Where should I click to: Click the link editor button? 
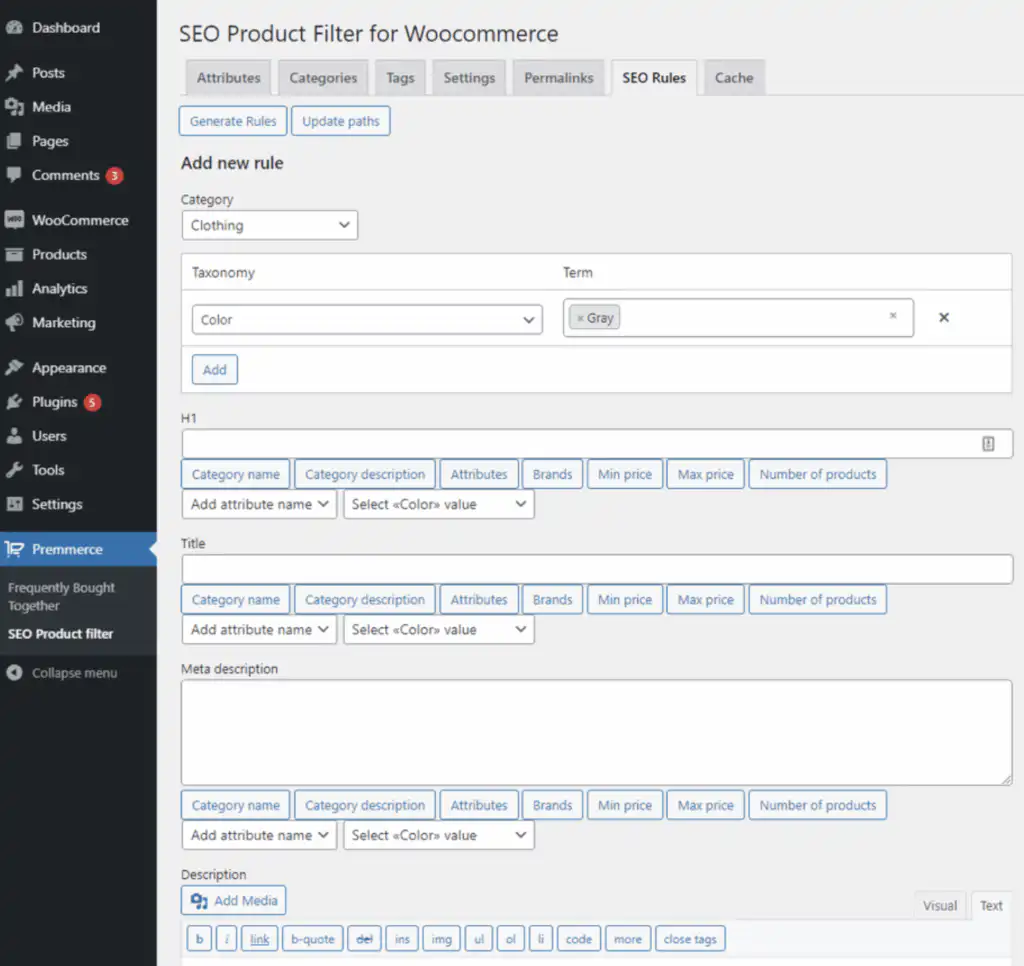pos(259,939)
